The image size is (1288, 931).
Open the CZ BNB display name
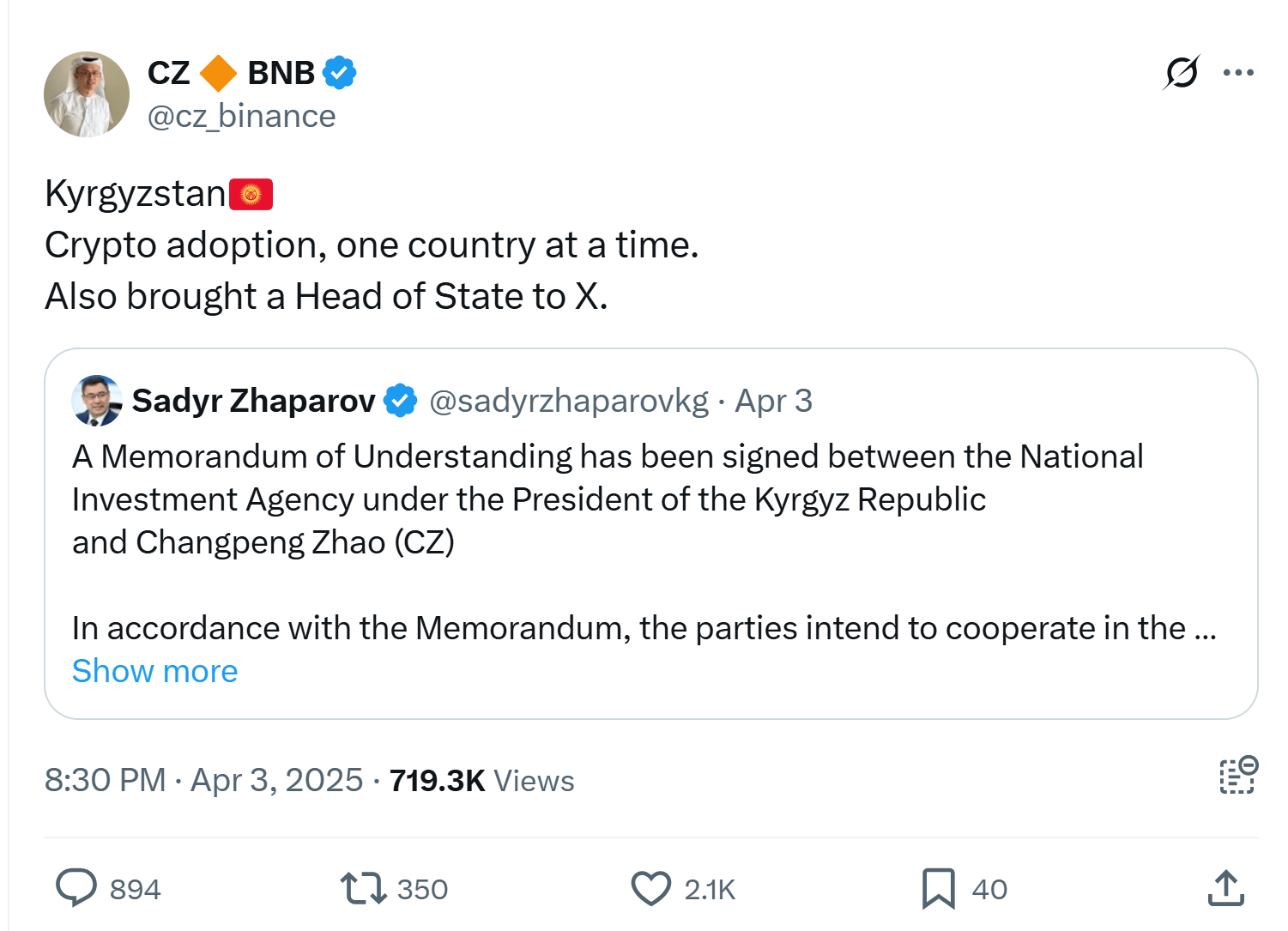[232, 73]
